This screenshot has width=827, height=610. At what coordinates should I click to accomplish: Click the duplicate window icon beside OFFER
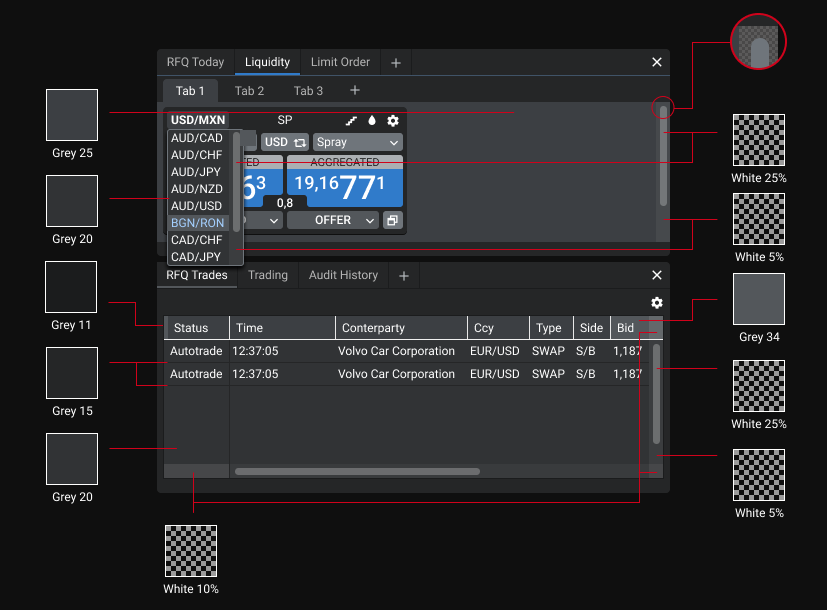[392, 220]
